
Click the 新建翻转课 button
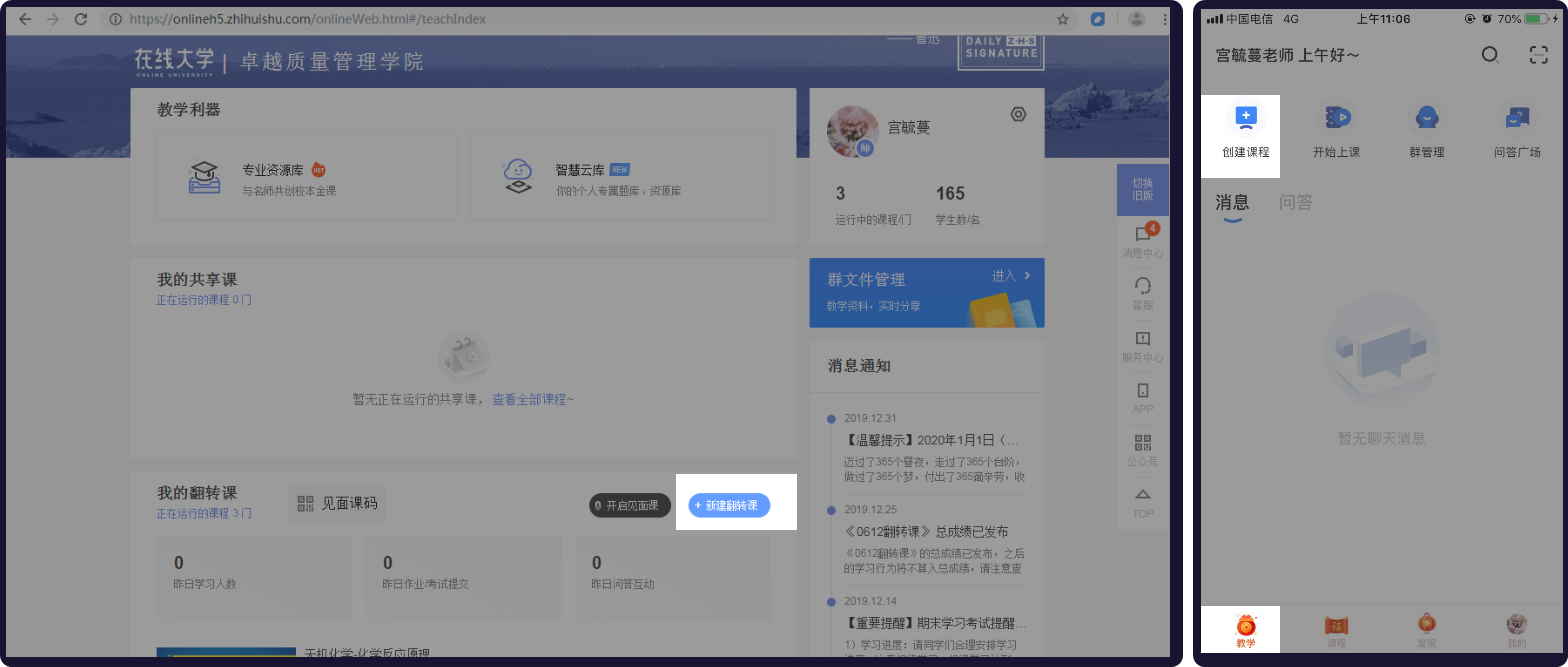coord(729,505)
